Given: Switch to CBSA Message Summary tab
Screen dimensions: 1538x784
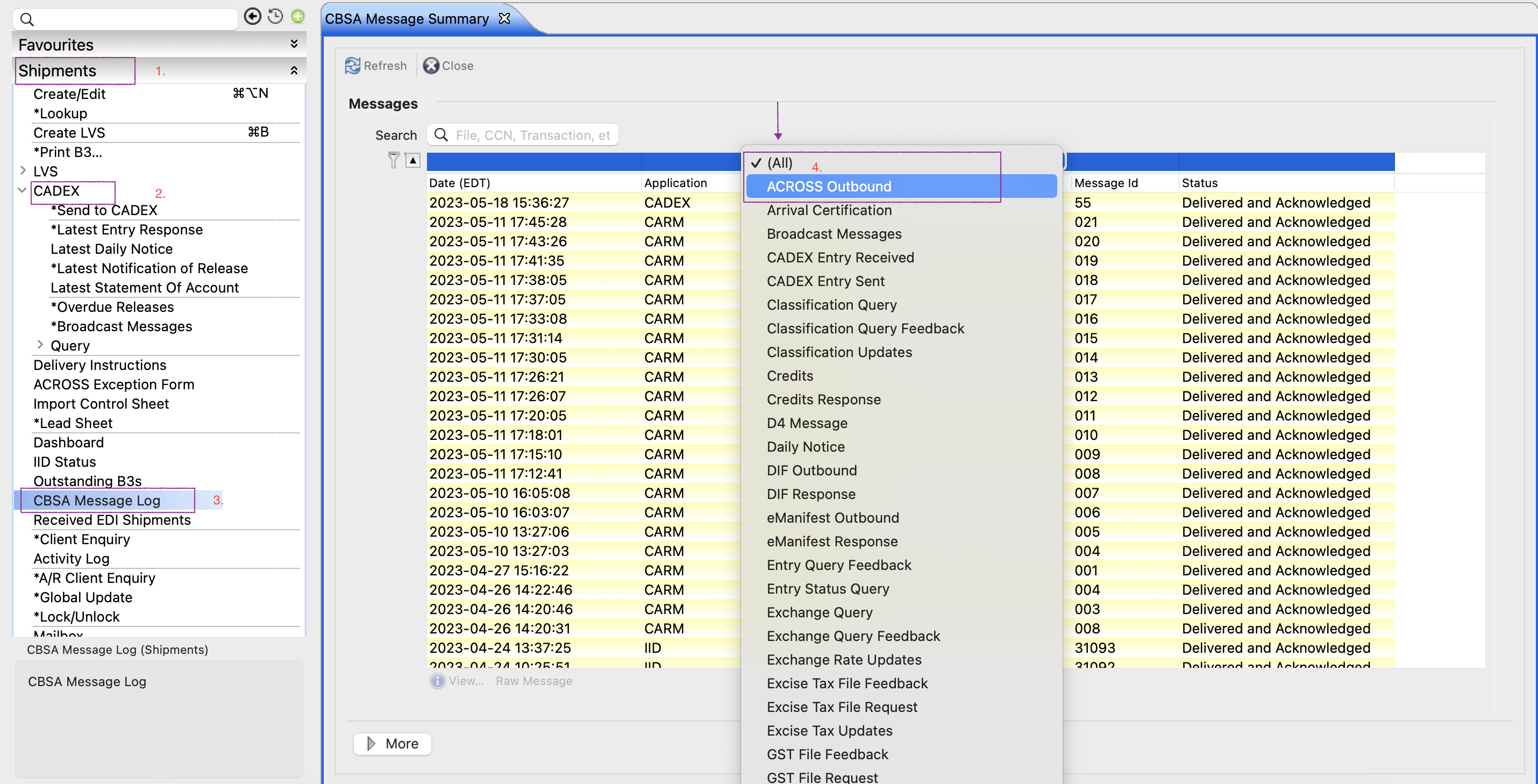Looking at the screenshot, I should click(x=407, y=18).
